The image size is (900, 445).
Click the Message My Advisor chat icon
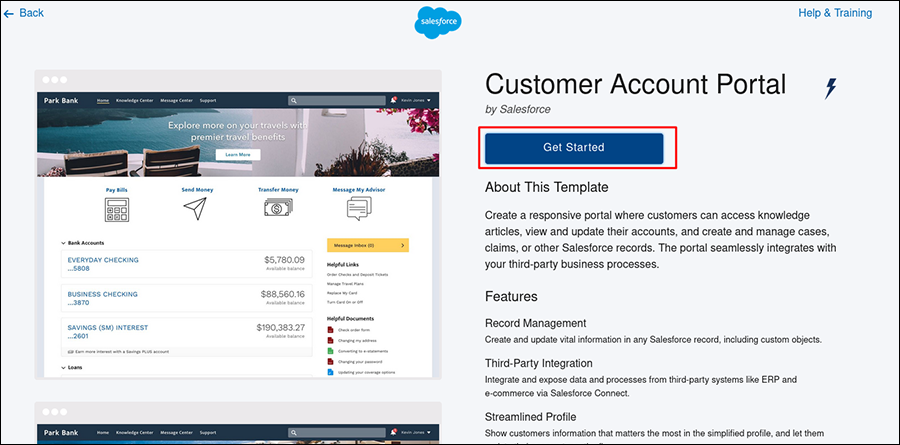point(359,209)
